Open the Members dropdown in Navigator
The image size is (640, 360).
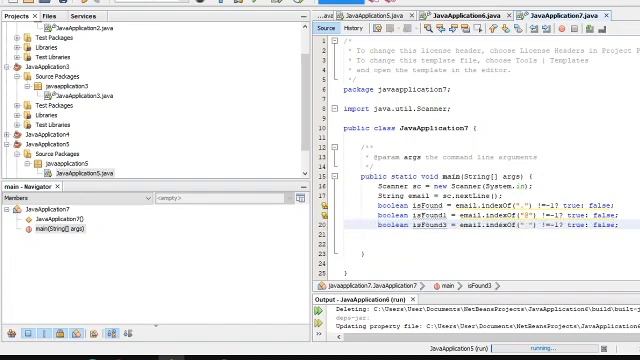(78, 198)
